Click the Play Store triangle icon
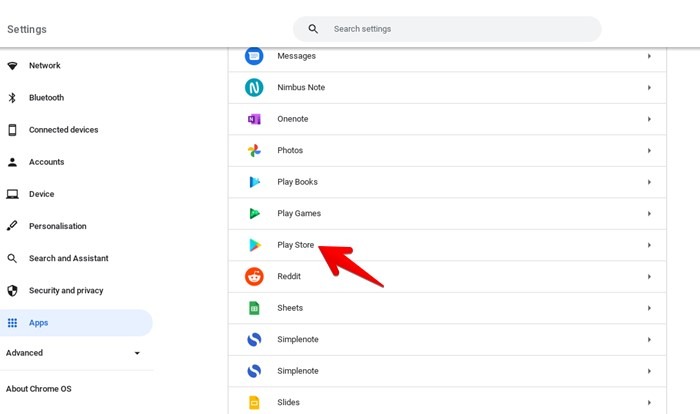700x414 pixels. (255, 245)
